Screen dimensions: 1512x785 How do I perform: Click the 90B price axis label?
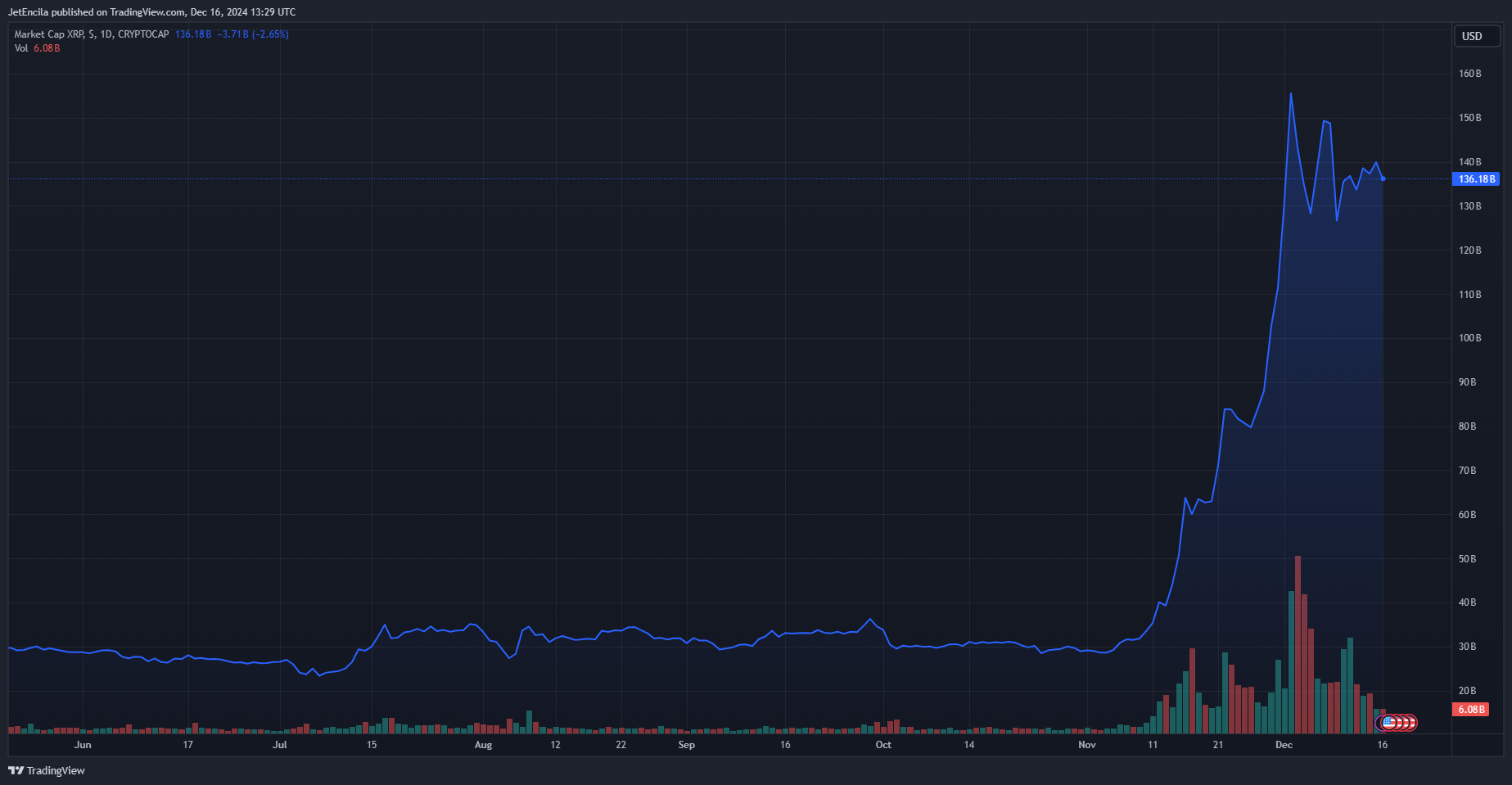(x=1468, y=382)
